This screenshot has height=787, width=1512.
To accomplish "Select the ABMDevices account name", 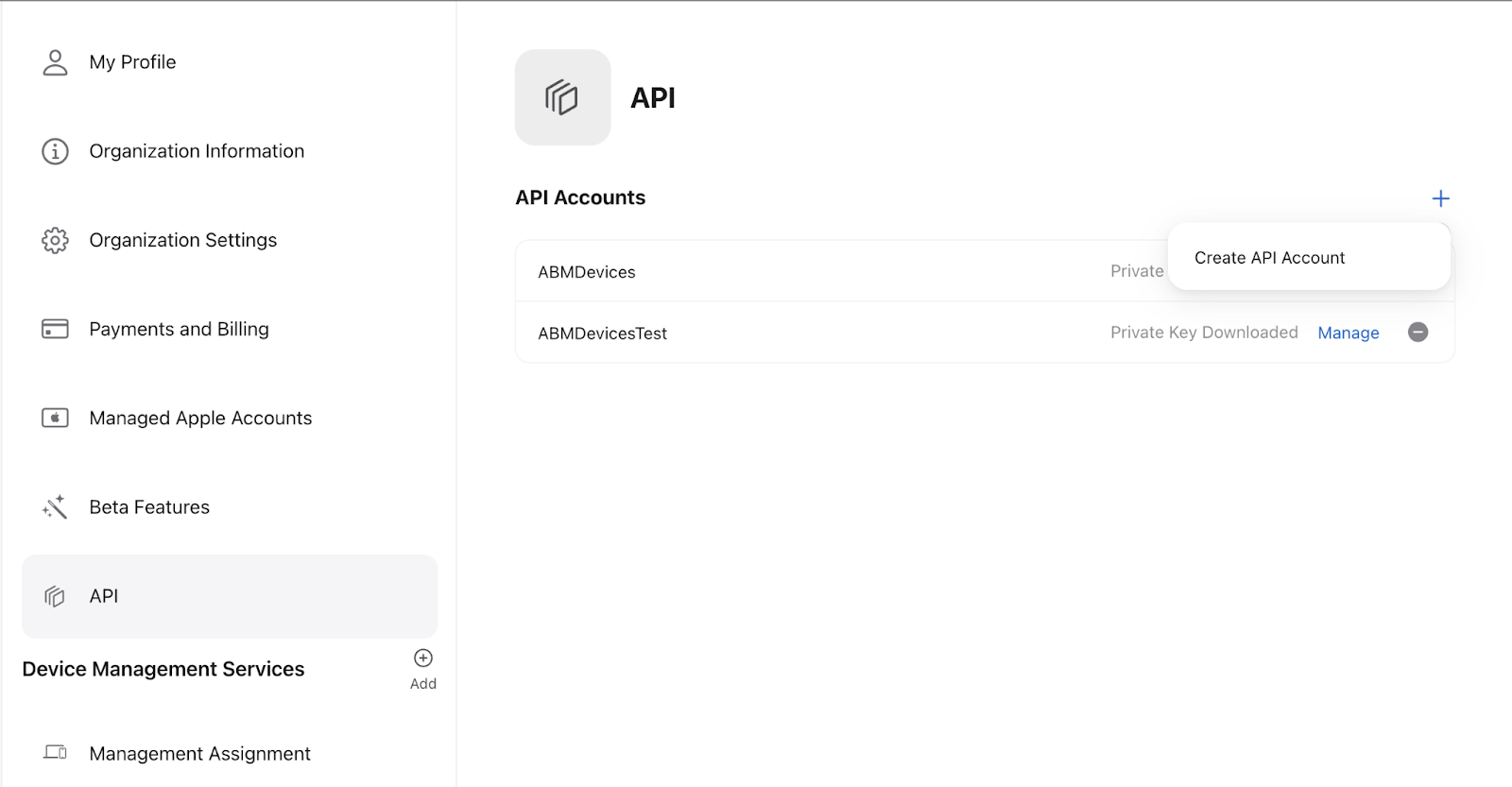I will click(587, 272).
